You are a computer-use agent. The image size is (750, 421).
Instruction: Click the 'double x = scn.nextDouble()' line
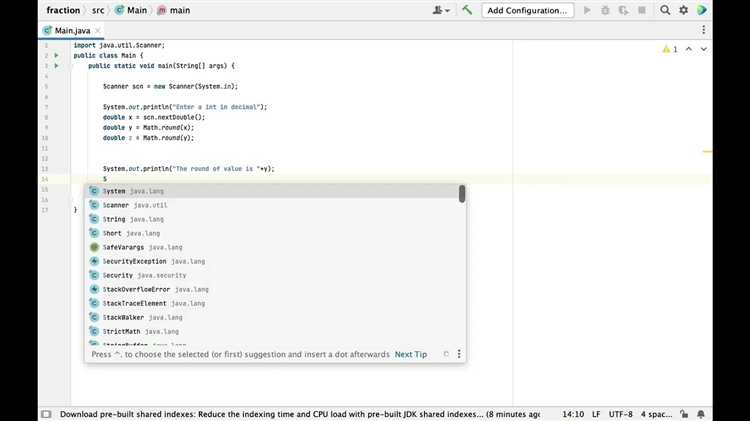pos(154,117)
